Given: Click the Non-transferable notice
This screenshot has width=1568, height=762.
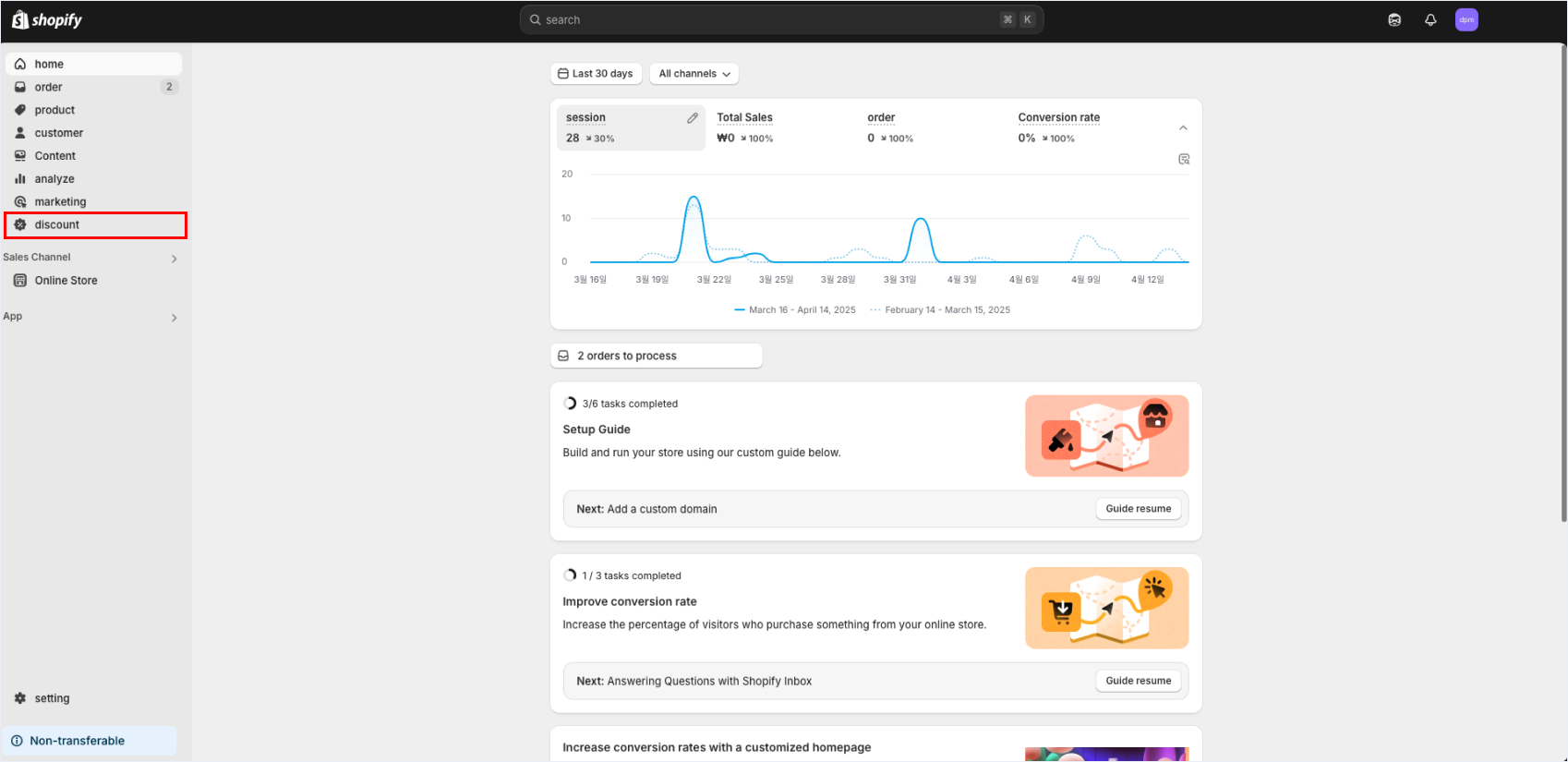Looking at the screenshot, I should [90, 741].
